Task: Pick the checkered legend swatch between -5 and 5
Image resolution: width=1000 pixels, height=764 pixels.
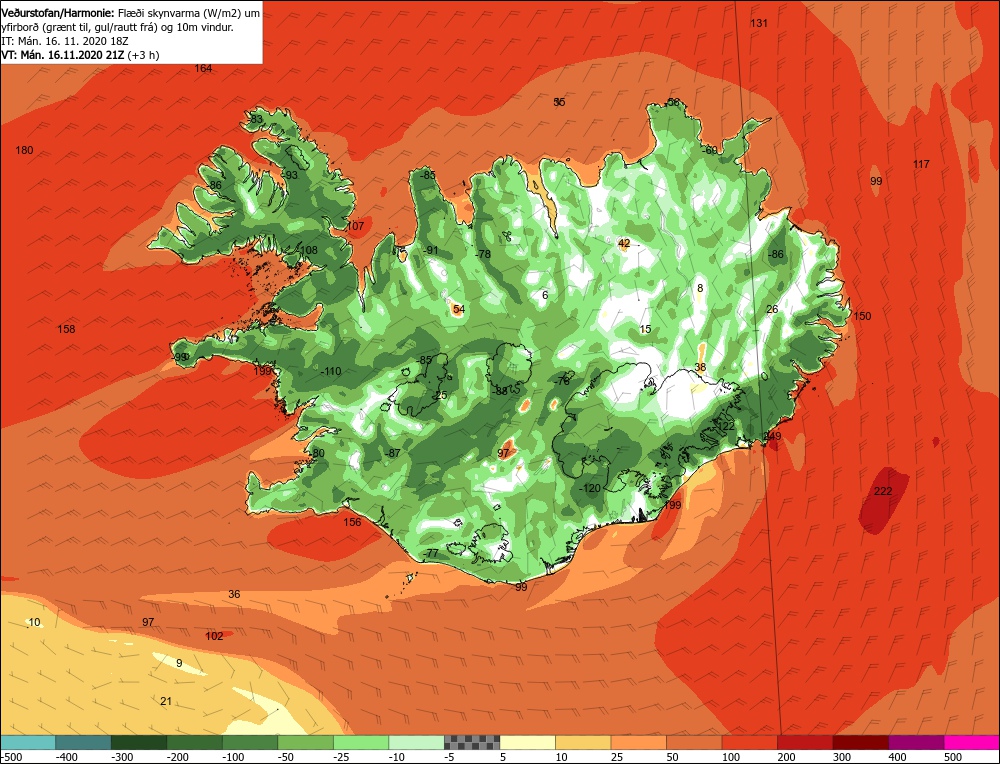Action: coord(472,742)
